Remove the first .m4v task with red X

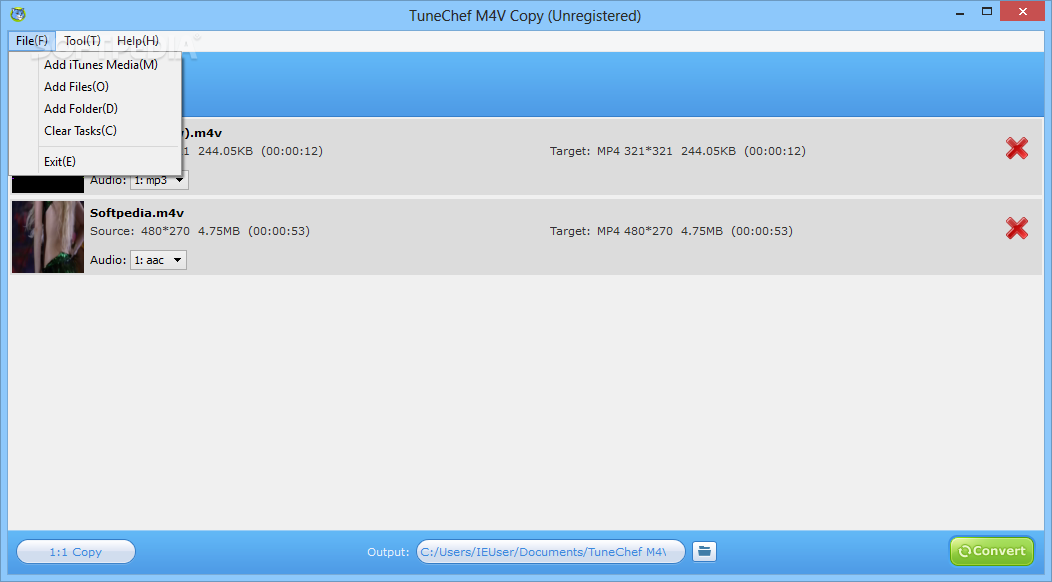(1016, 148)
